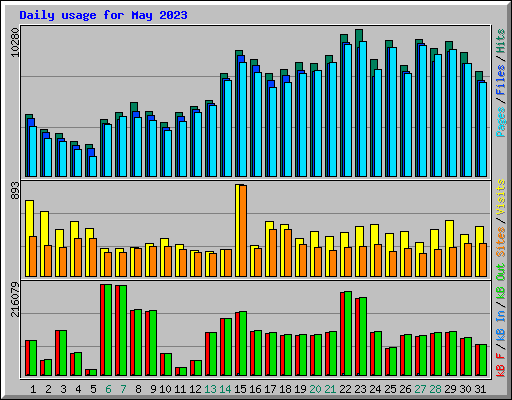Click day label 9 on the x-axis

(153, 389)
